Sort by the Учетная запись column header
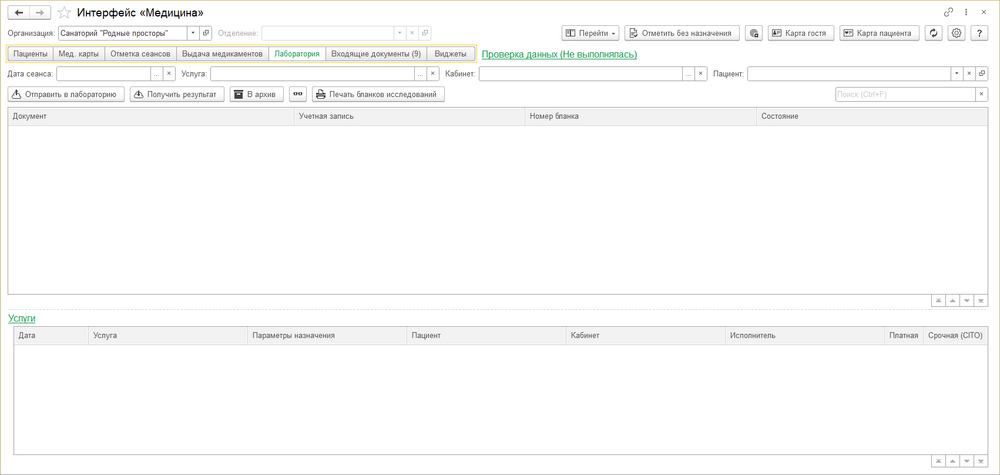 coord(409,117)
